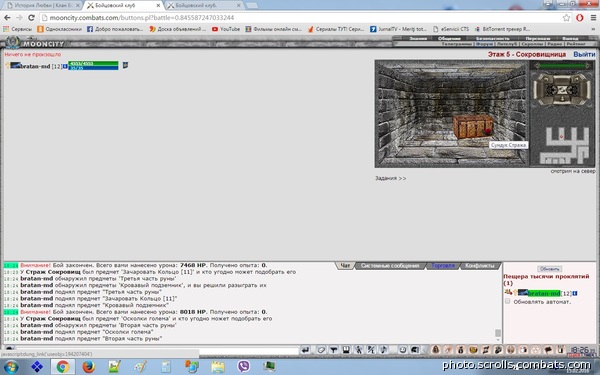Click the music note sound icon
The height and width of the screenshot is (375, 600).
pyautogui.click(x=383, y=350)
